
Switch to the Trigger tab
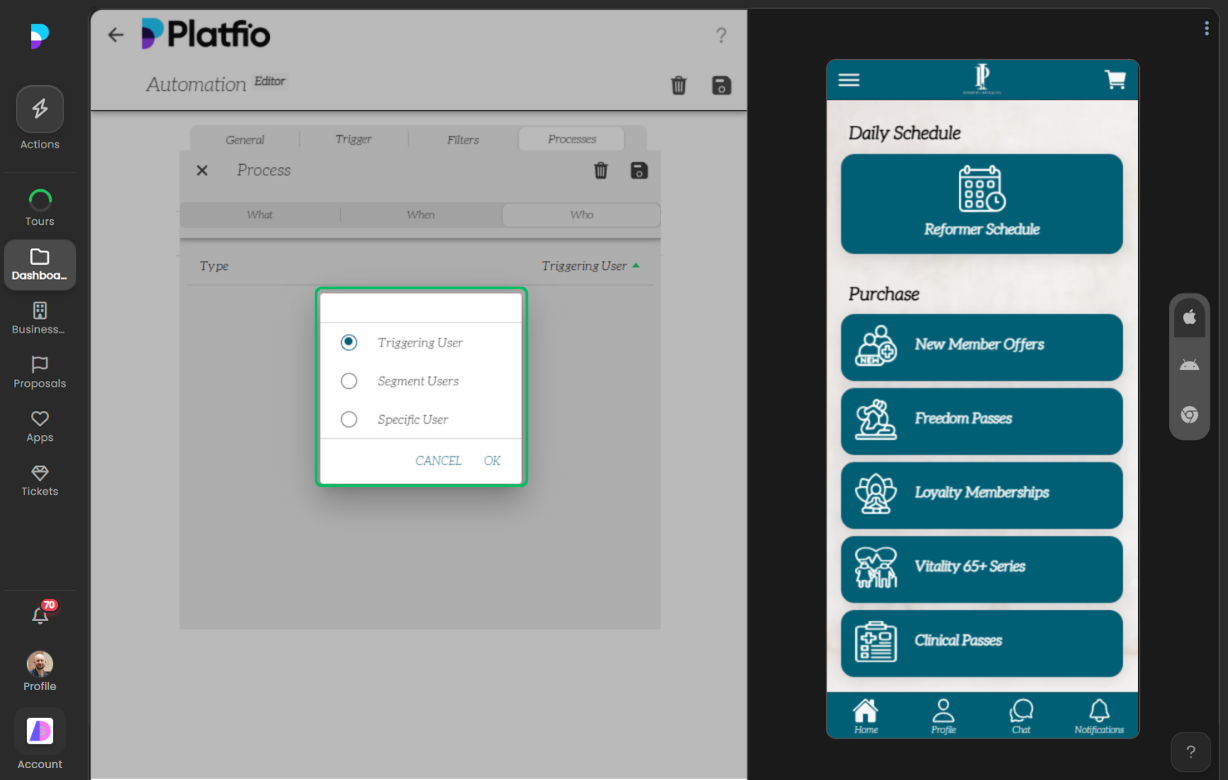353,139
